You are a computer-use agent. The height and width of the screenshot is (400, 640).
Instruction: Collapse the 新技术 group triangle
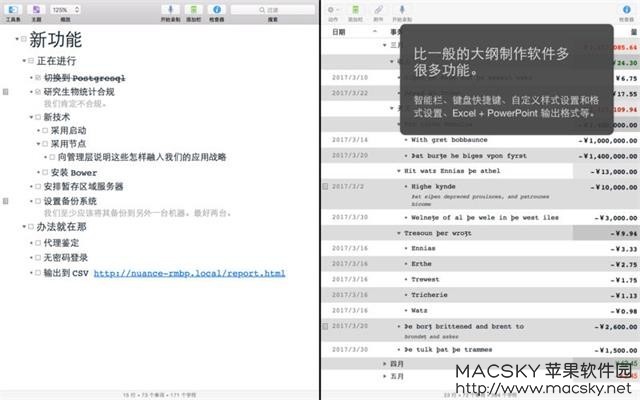click(31, 117)
